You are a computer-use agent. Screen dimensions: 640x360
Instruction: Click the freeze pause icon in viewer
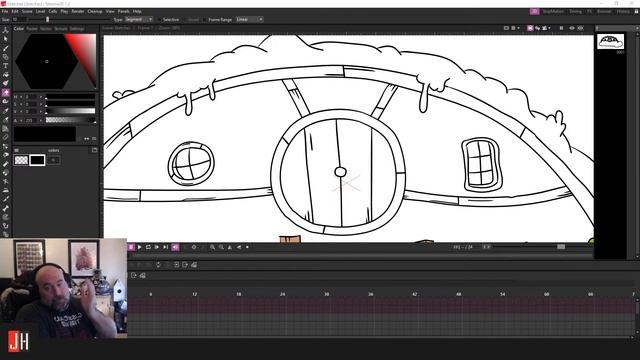561,28
